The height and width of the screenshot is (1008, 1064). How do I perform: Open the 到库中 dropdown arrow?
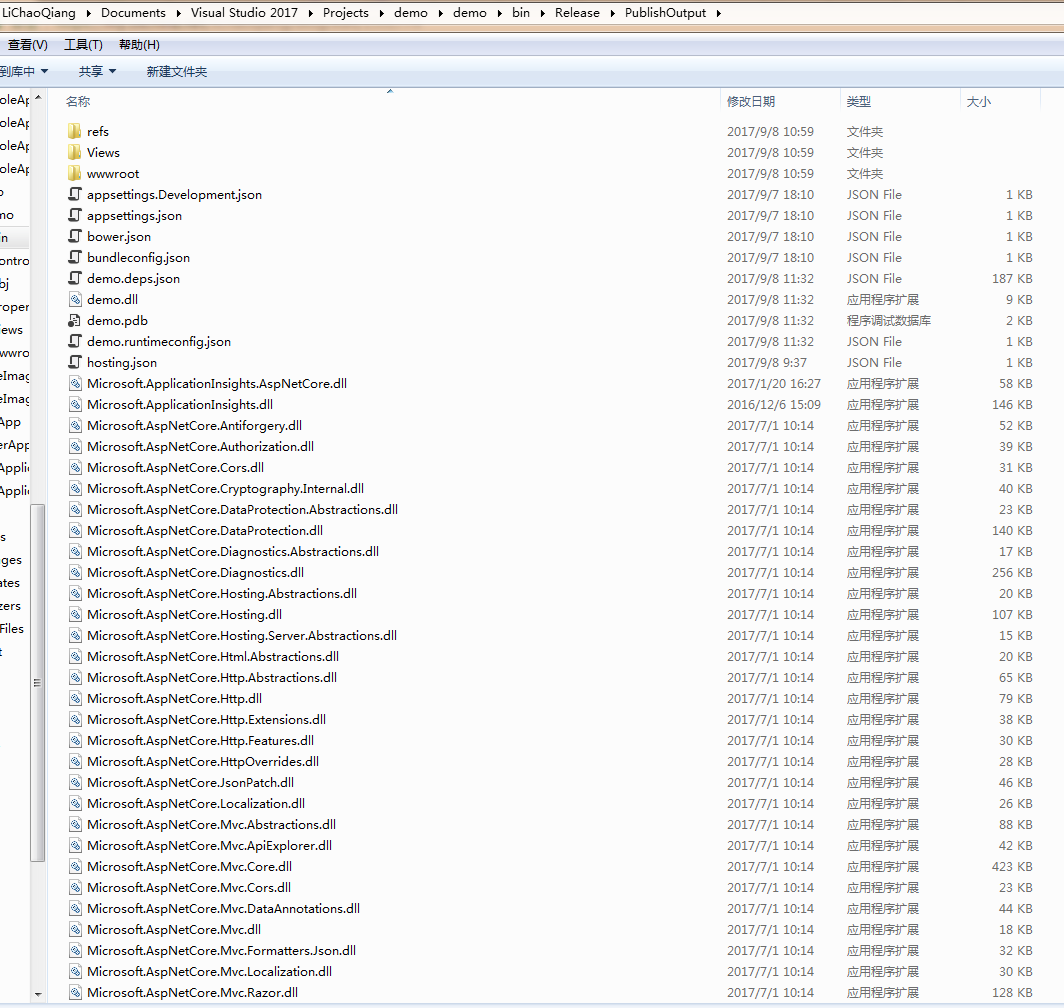pyautogui.click(x=45, y=71)
